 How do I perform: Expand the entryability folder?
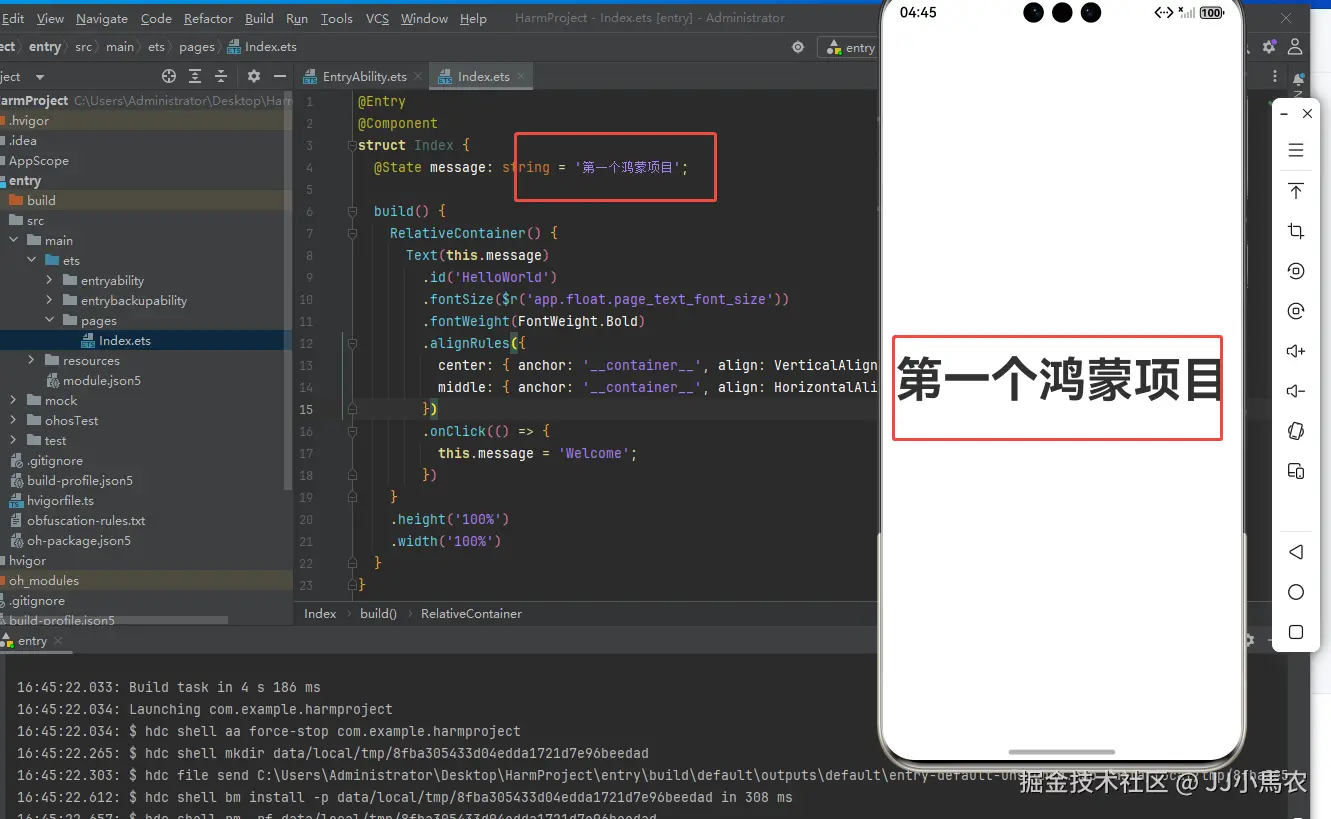tap(49, 280)
